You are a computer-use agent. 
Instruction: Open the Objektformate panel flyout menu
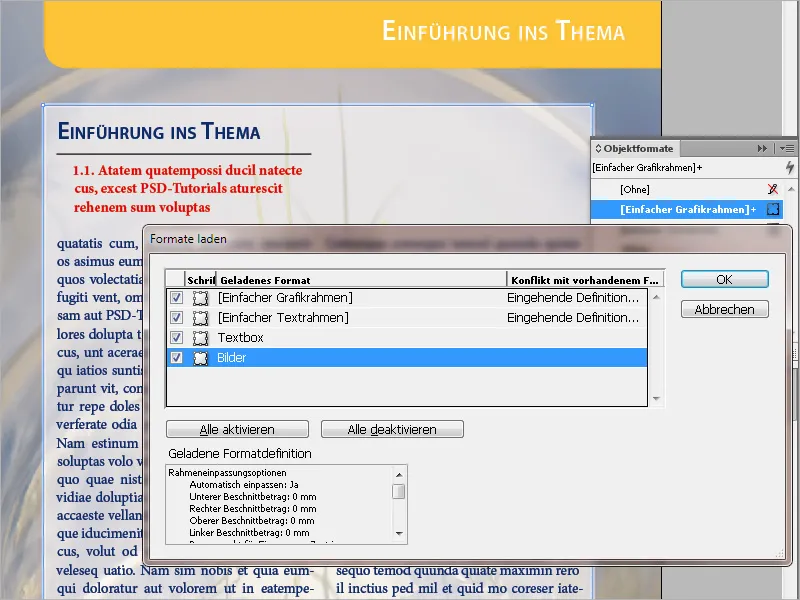[786, 148]
